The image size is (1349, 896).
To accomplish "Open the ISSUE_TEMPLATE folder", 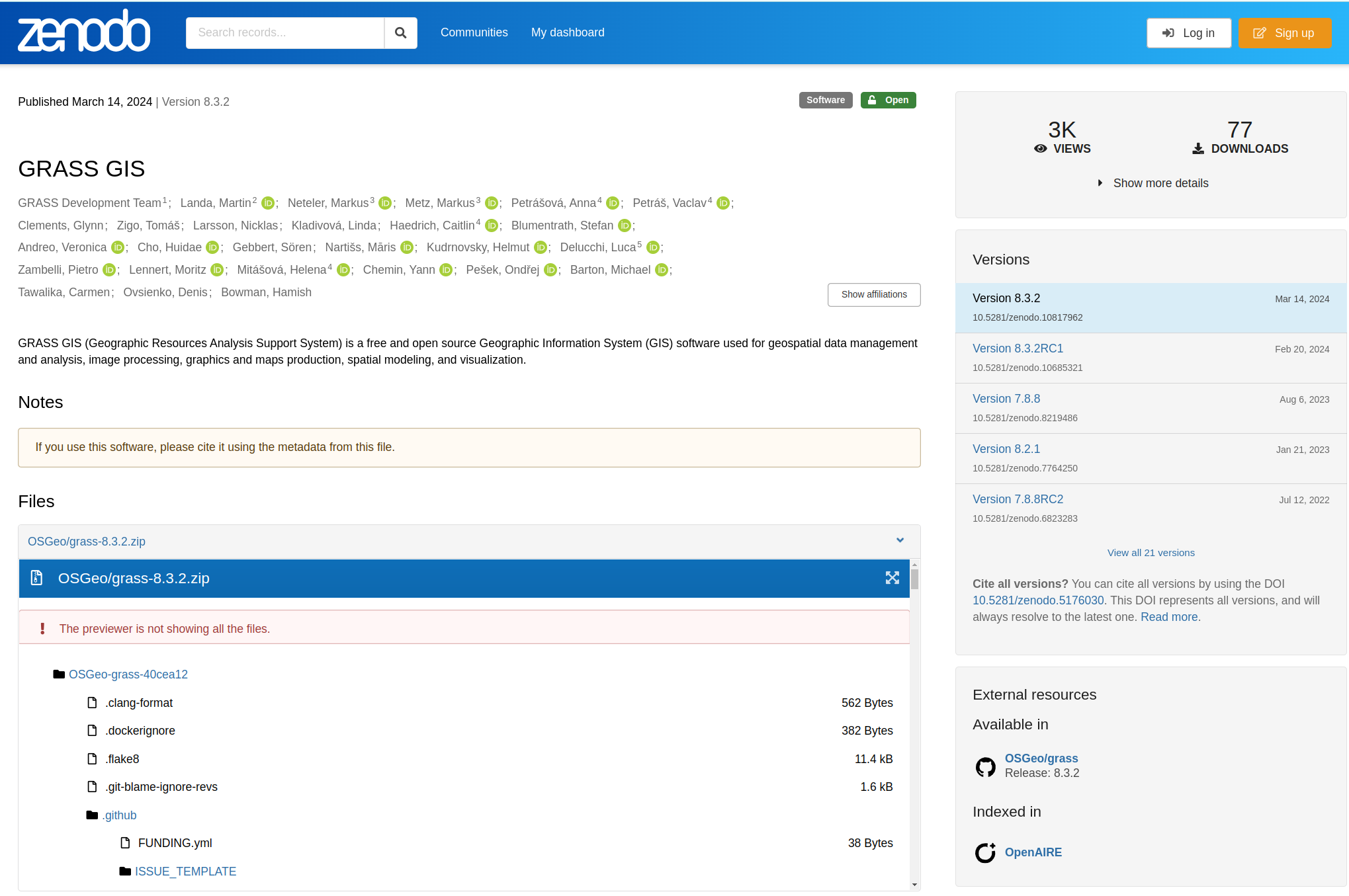I will (185, 872).
